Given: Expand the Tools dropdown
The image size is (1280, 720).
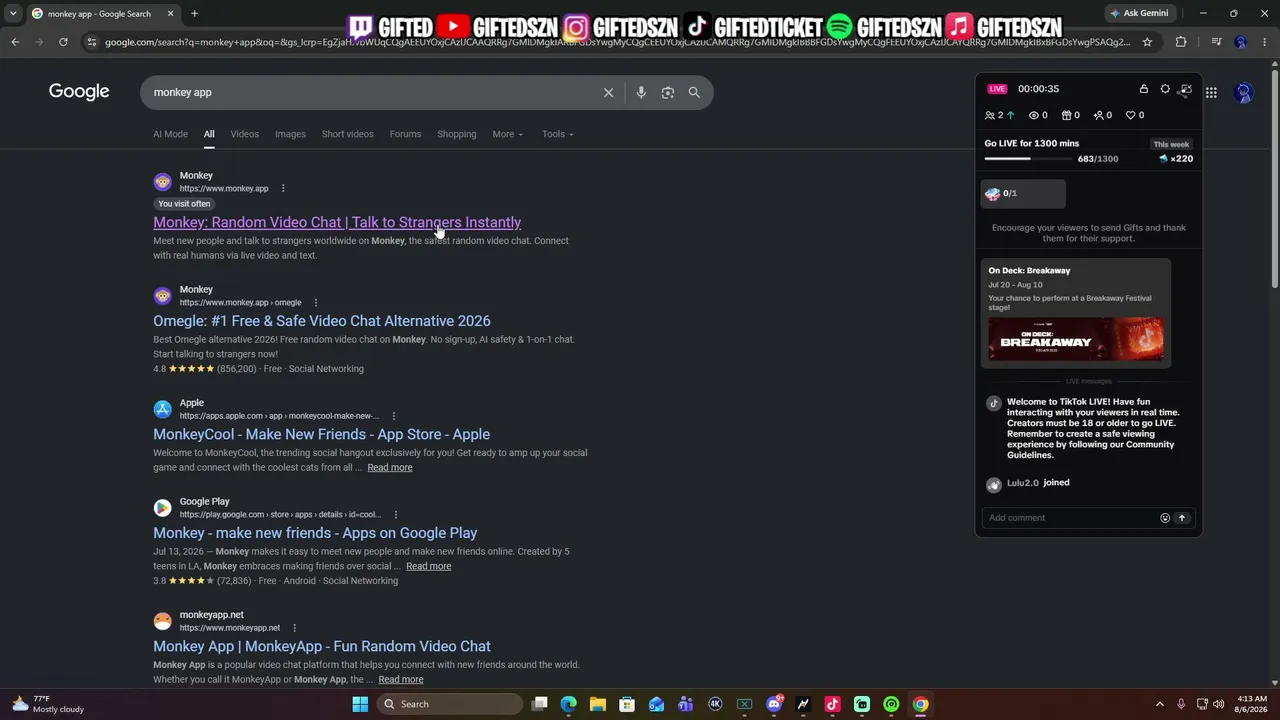Looking at the screenshot, I should click(558, 134).
